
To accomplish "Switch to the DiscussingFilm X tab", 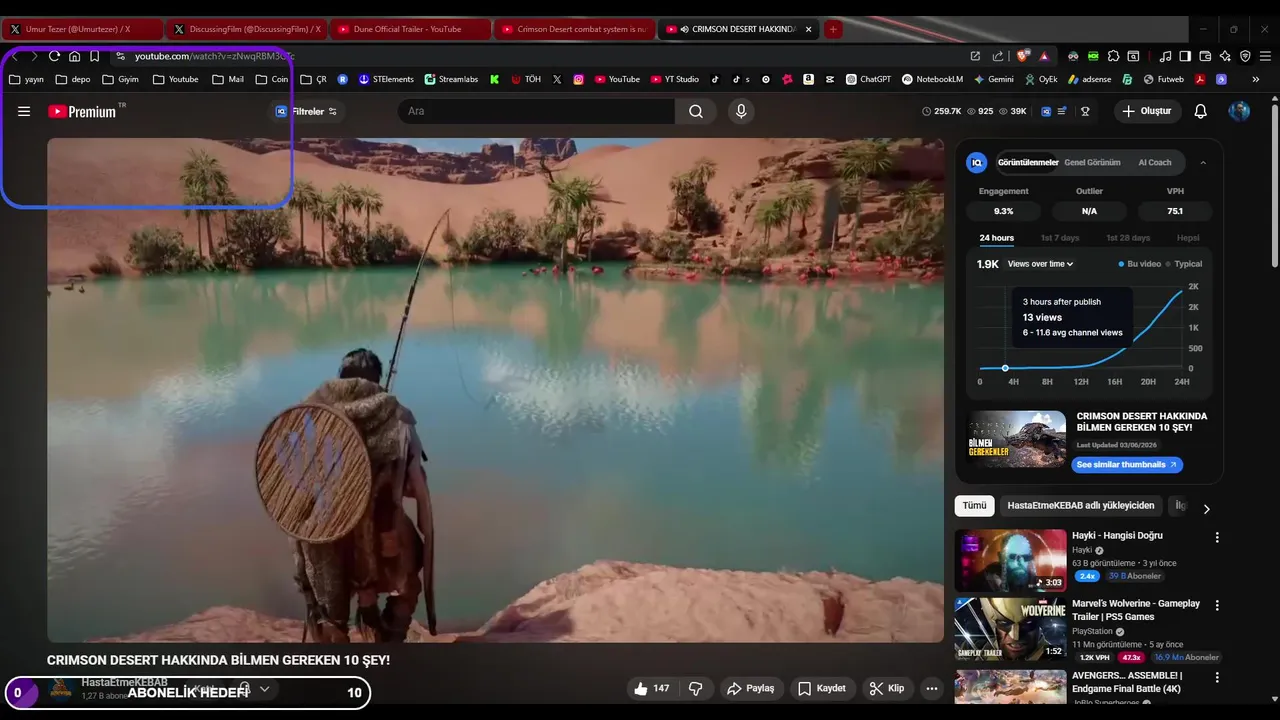I will point(246,29).
